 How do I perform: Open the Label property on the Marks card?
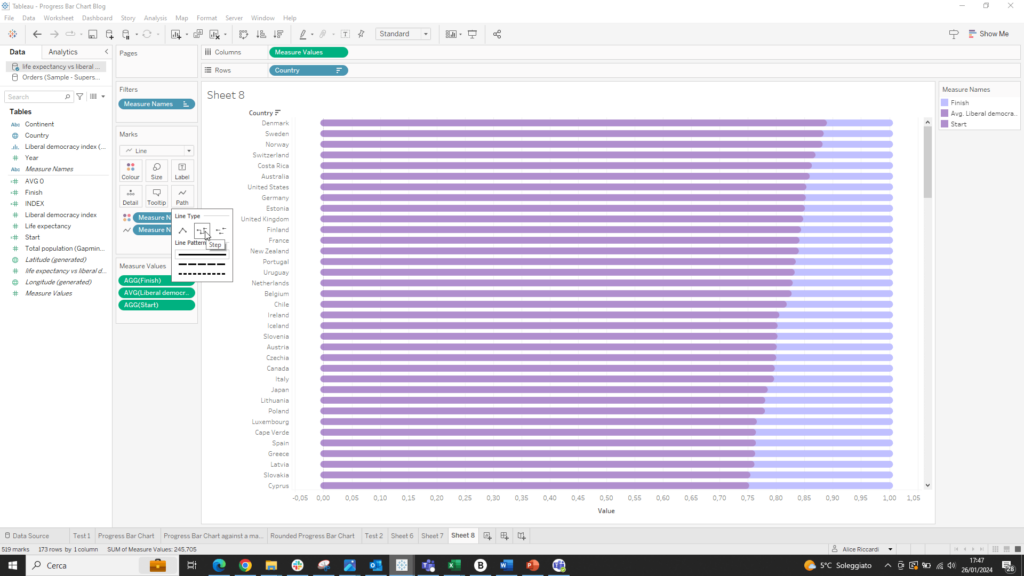[x=181, y=170]
